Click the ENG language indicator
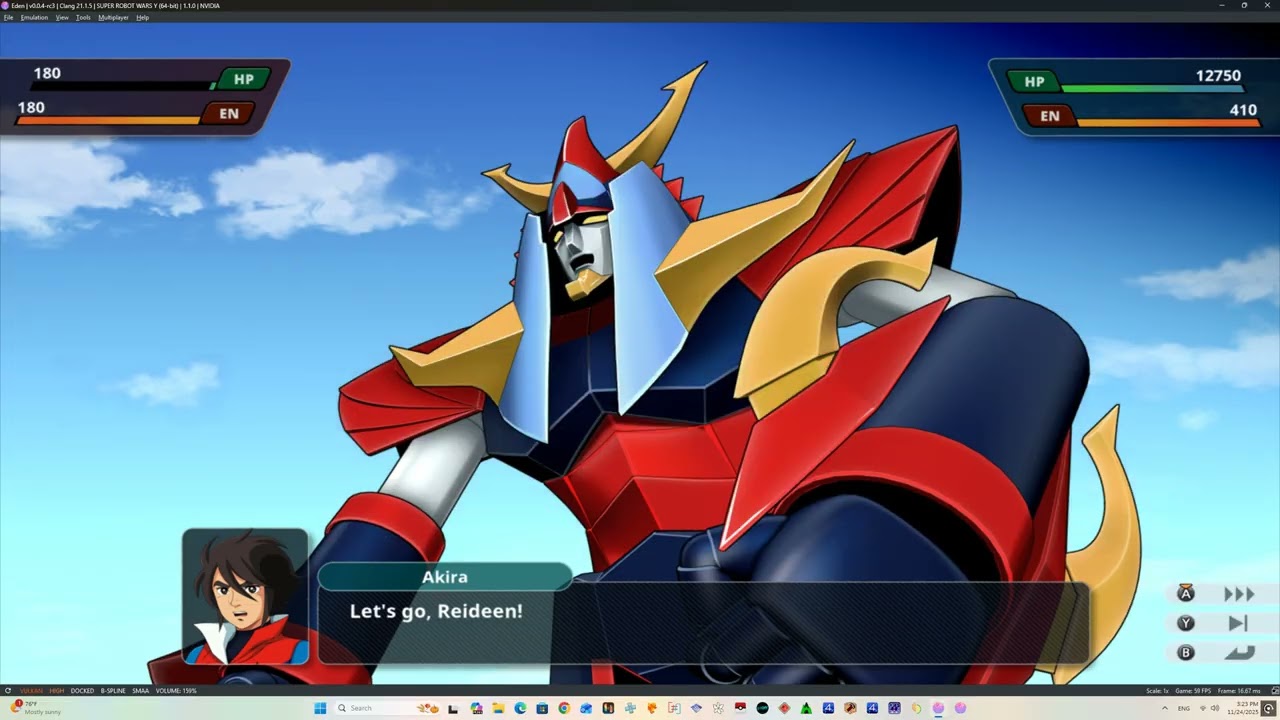Screen dimensions: 1280x720 [x=1184, y=708]
